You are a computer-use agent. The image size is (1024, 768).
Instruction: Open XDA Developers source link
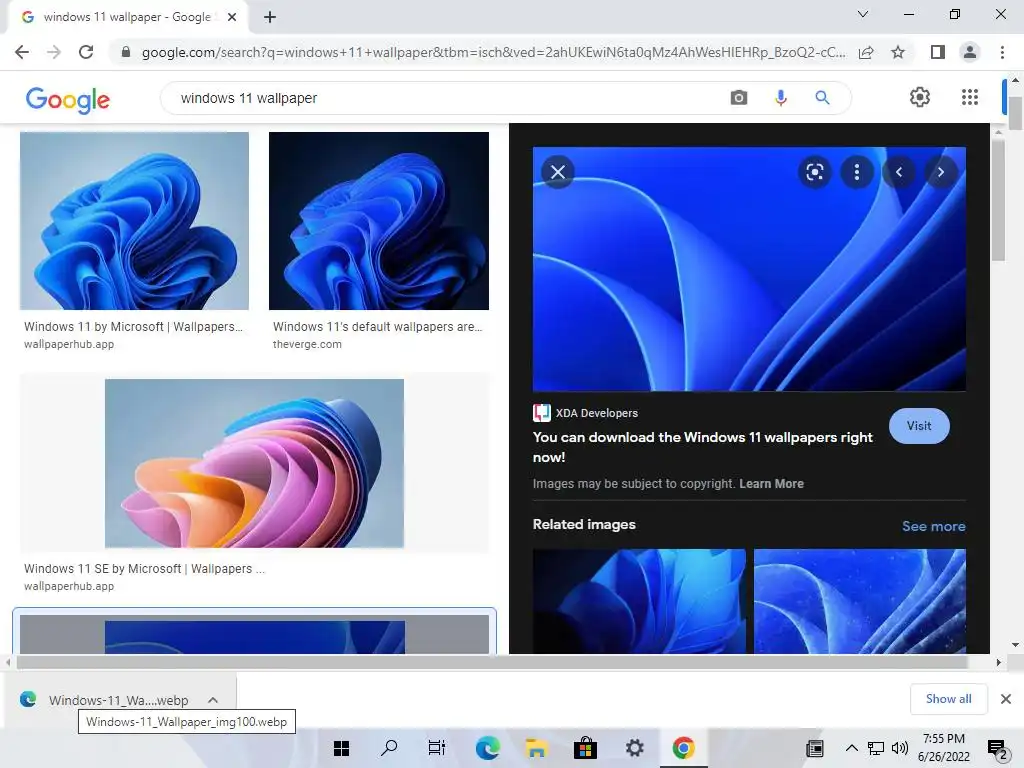click(x=586, y=413)
